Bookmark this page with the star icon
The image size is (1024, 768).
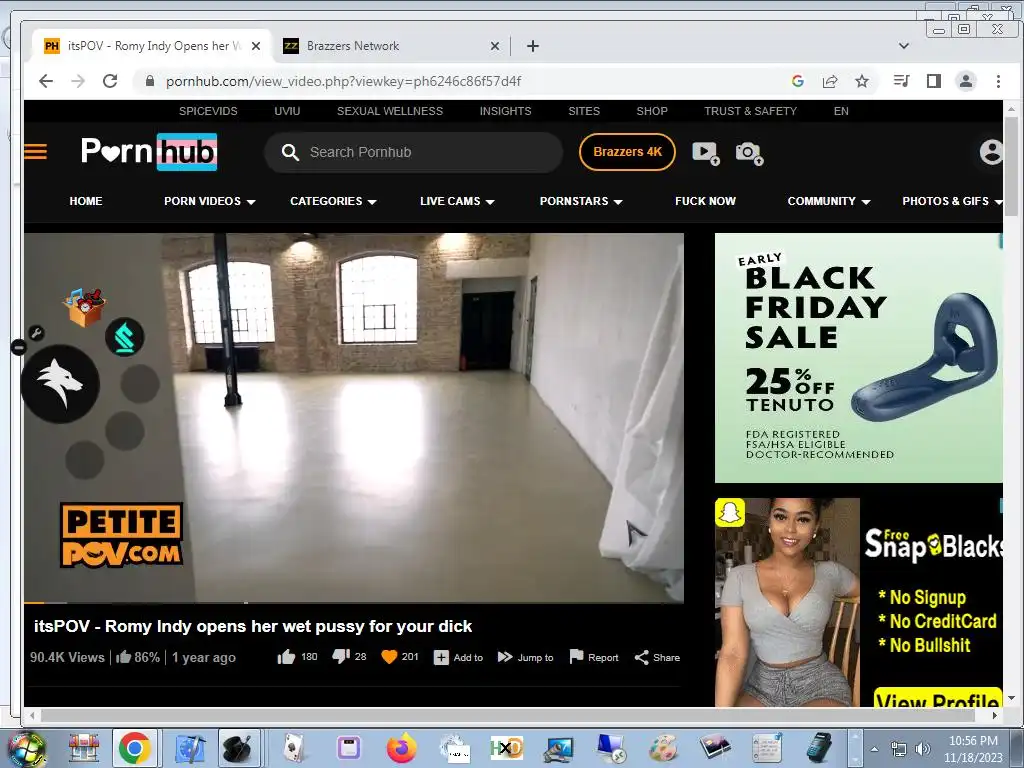click(x=862, y=81)
